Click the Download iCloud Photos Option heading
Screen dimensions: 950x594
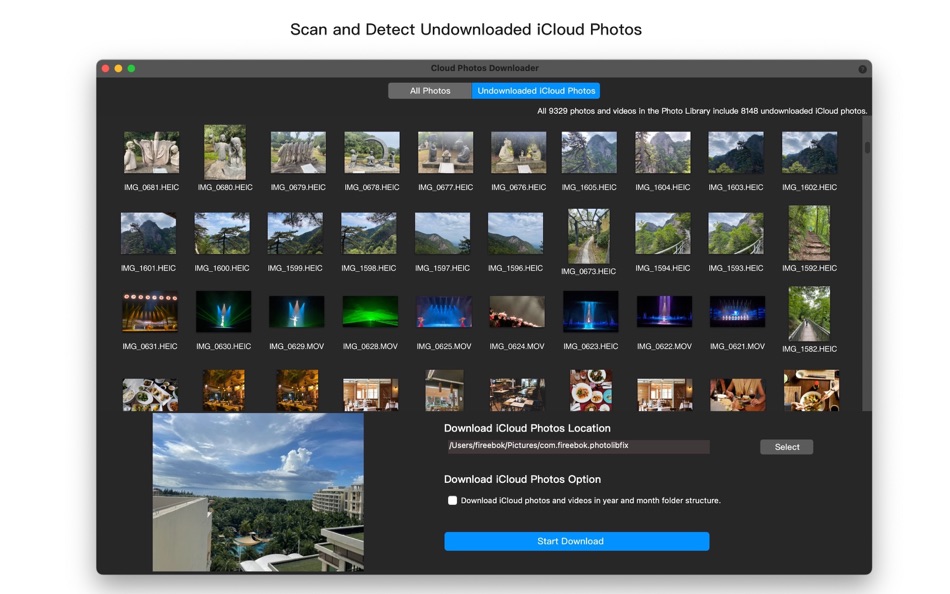[522, 479]
